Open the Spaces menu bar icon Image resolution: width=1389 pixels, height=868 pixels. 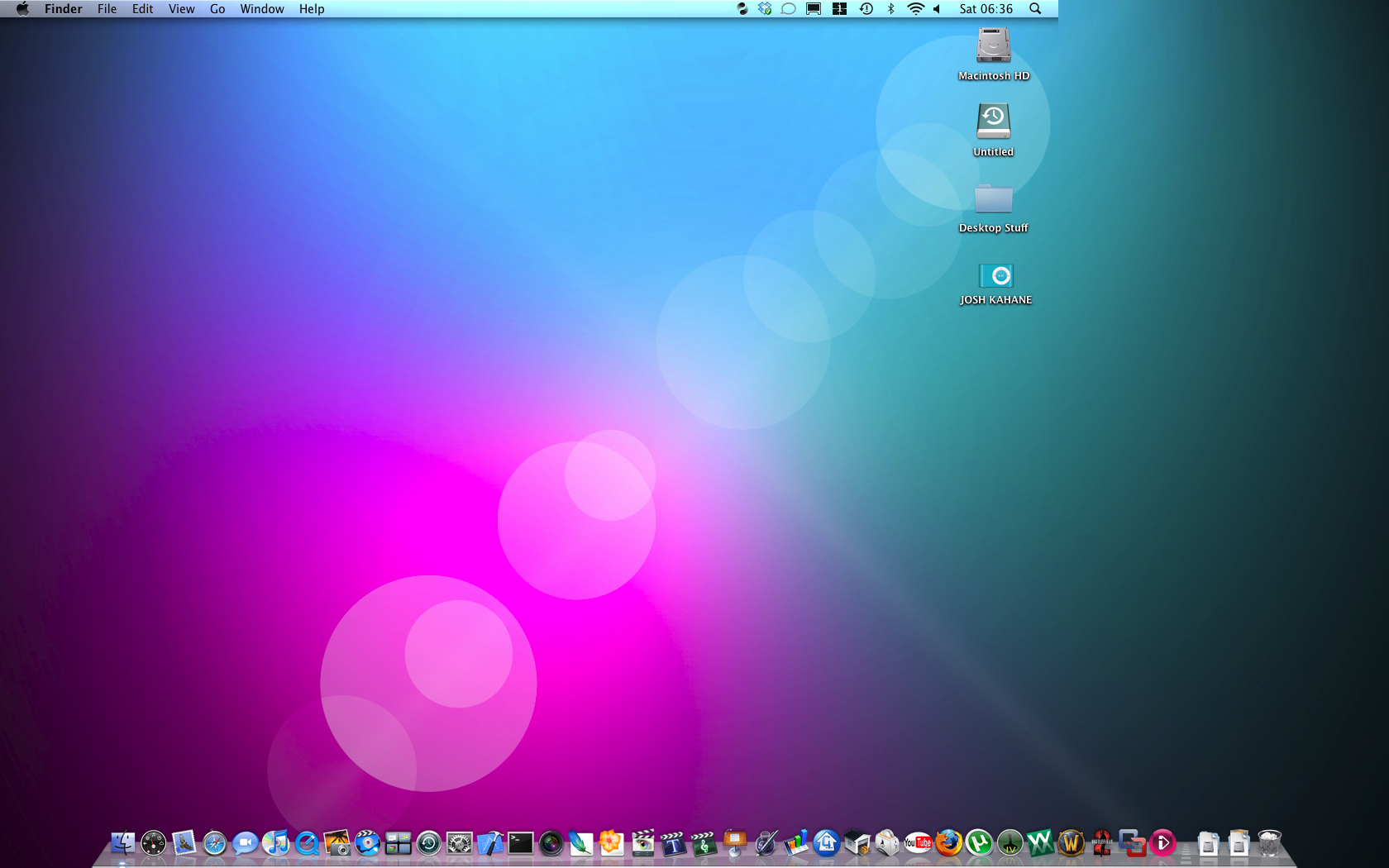(839, 9)
